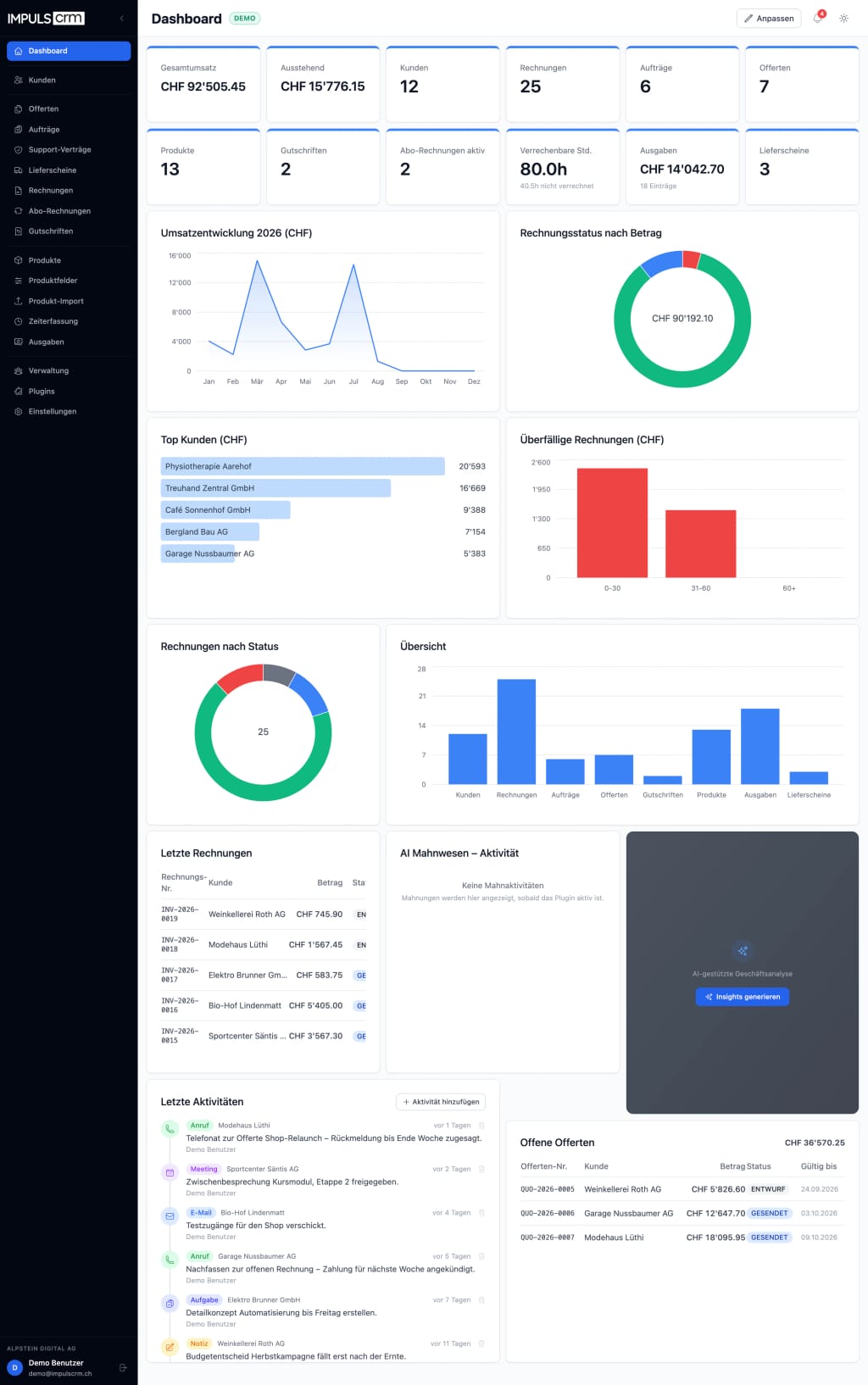Open the notifications bell

tap(817, 18)
